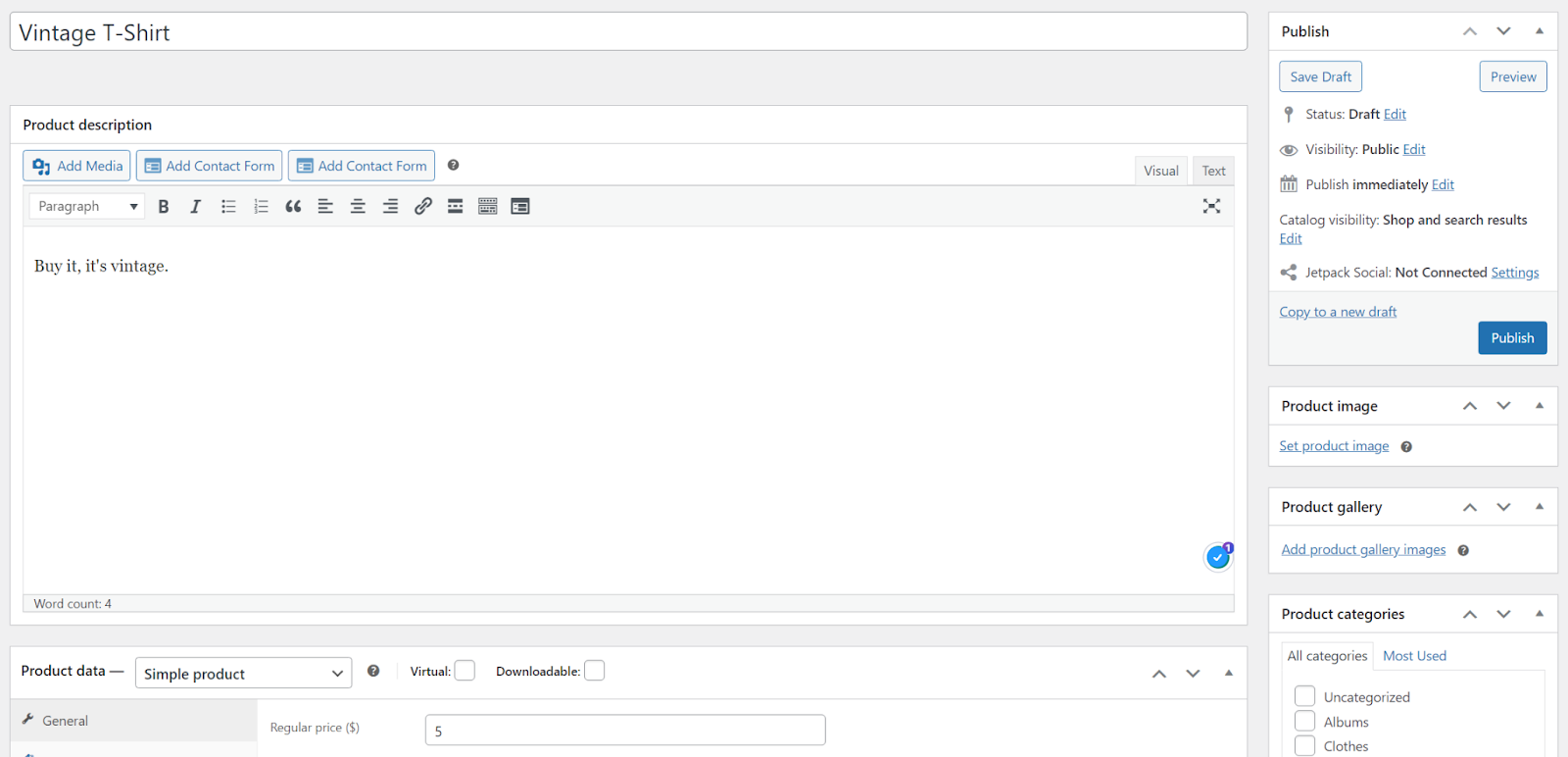Collapse the Product image panel

[x=1540, y=406]
